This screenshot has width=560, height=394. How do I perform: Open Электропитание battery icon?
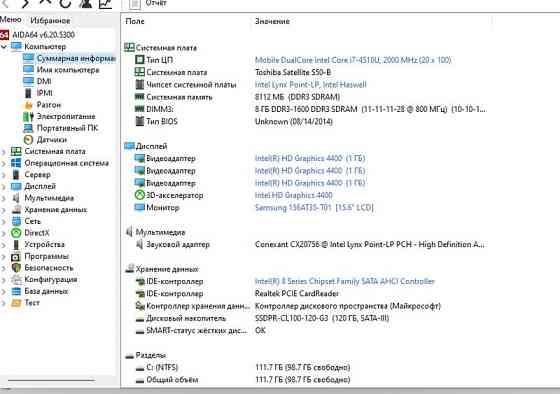(28, 116)
